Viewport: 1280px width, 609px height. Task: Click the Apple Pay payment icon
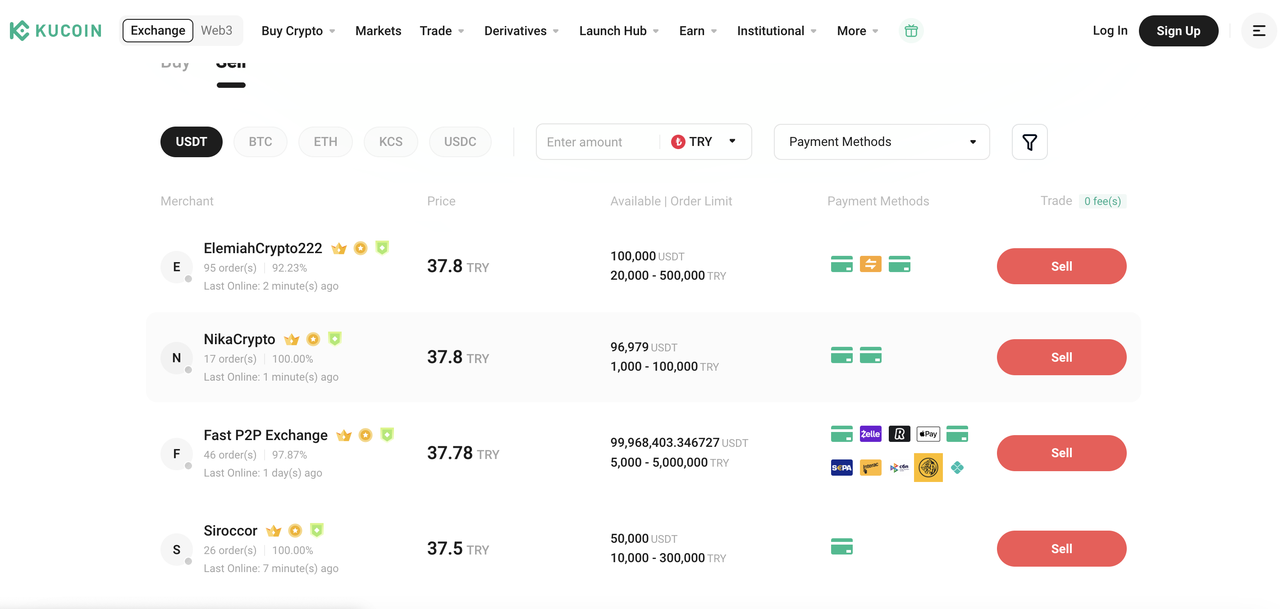[x=928, y=434]
